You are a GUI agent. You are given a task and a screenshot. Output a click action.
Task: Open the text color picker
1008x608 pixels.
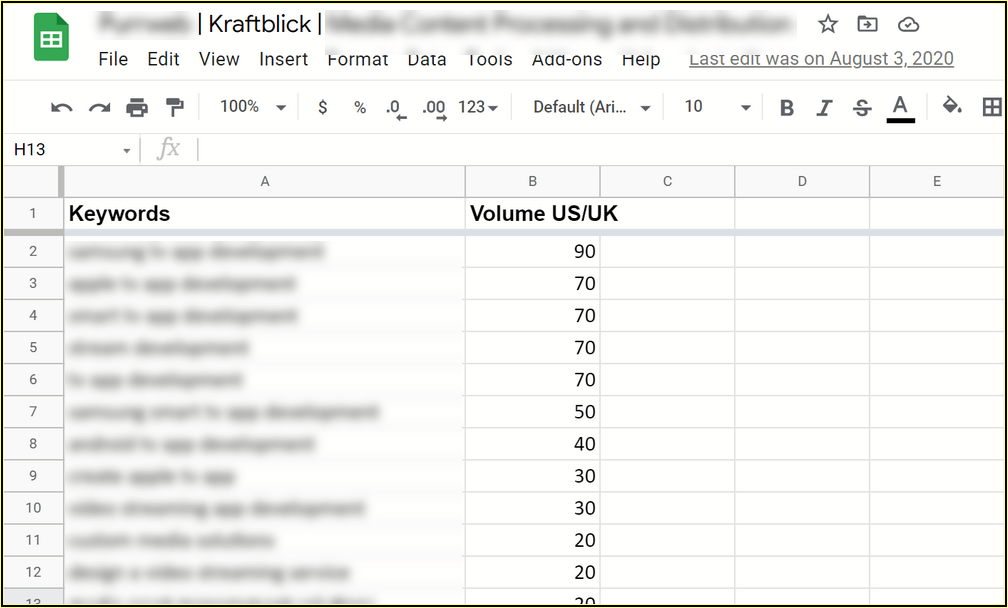[900, 107]
